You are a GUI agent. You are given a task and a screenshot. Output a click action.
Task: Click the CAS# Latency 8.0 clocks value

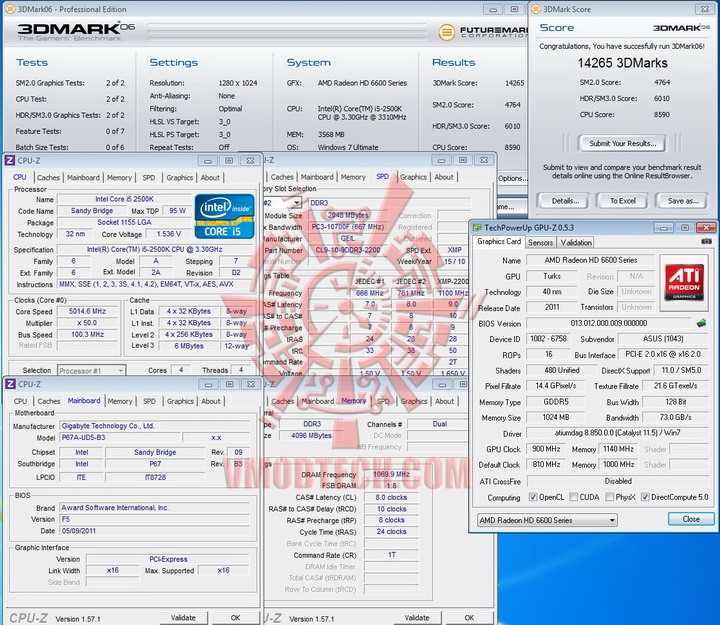click(391, 497)
